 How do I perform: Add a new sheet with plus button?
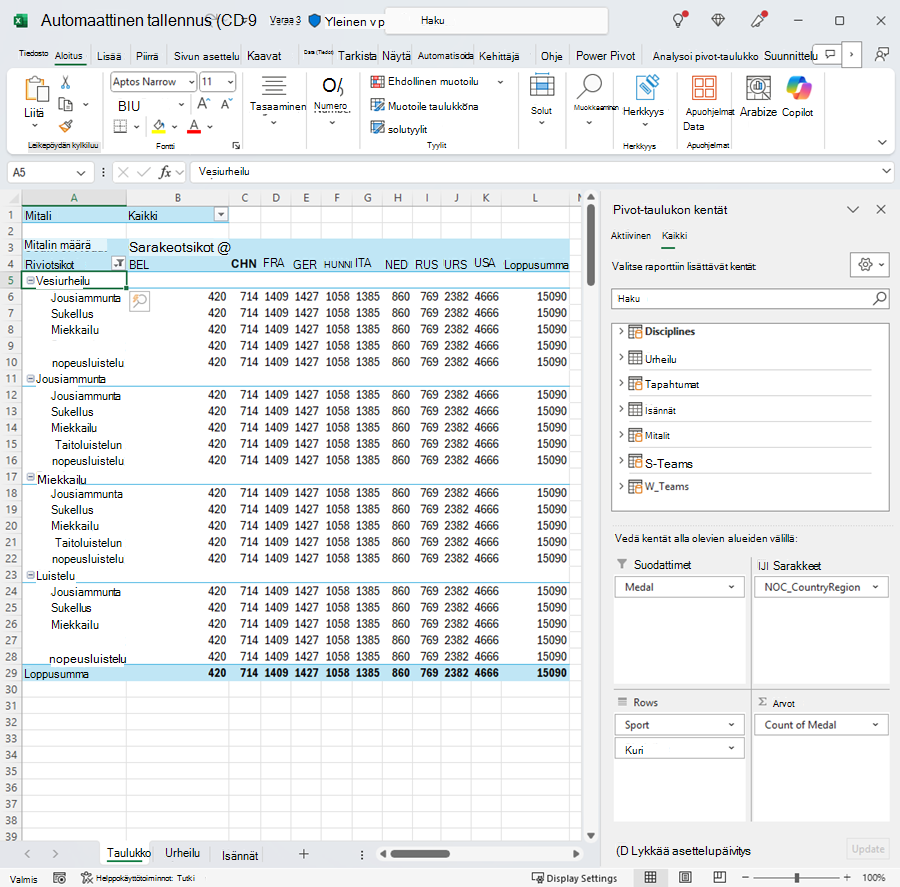(x=304, y=854)
